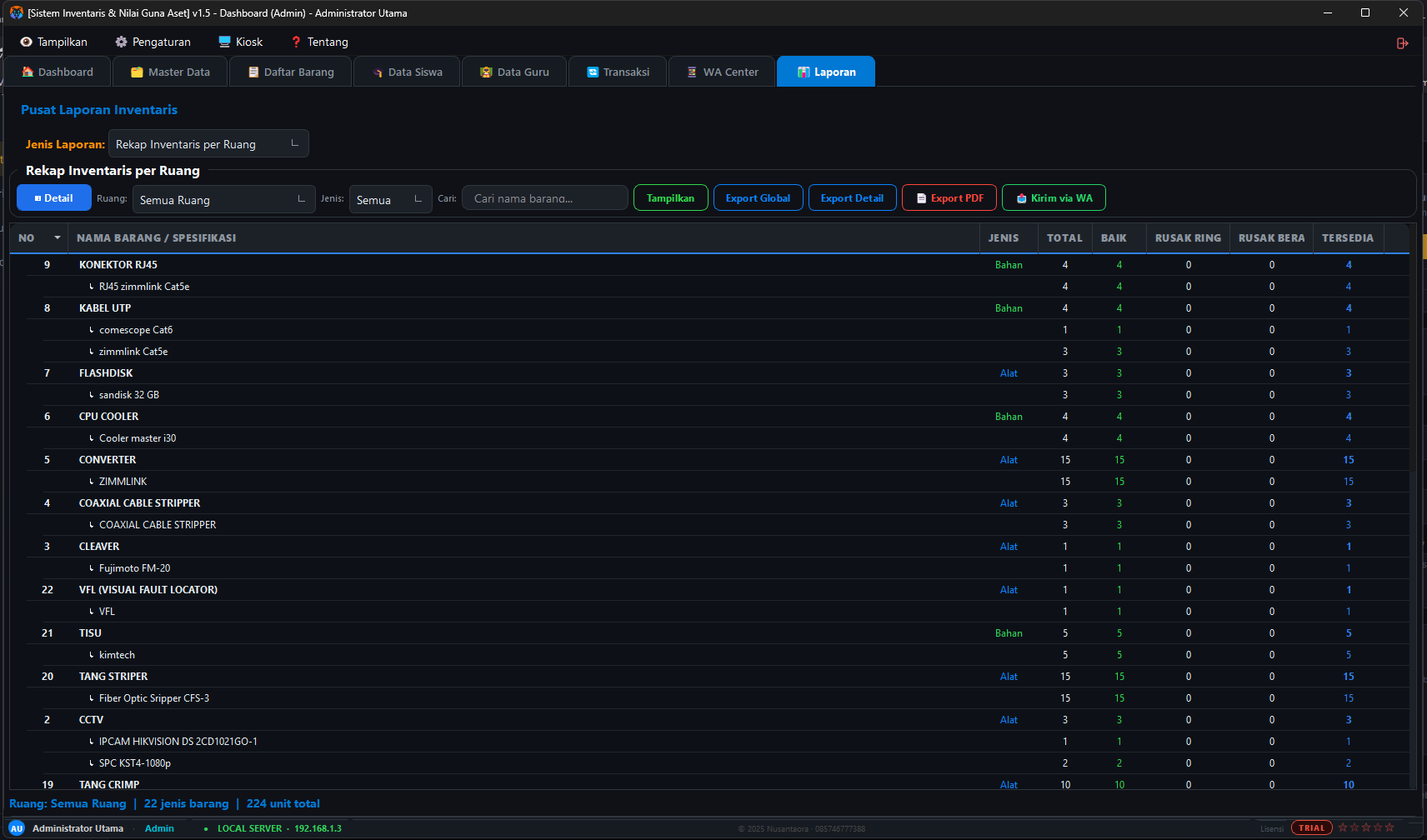Click the TERSEDIA column header
Screen dimensions: 1427x840
pos(1349,237)
